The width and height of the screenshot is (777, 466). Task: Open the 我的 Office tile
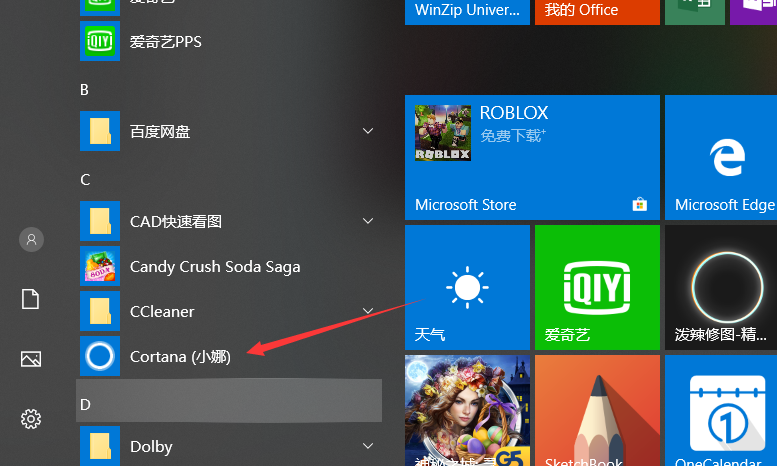(x=597, y=11)
